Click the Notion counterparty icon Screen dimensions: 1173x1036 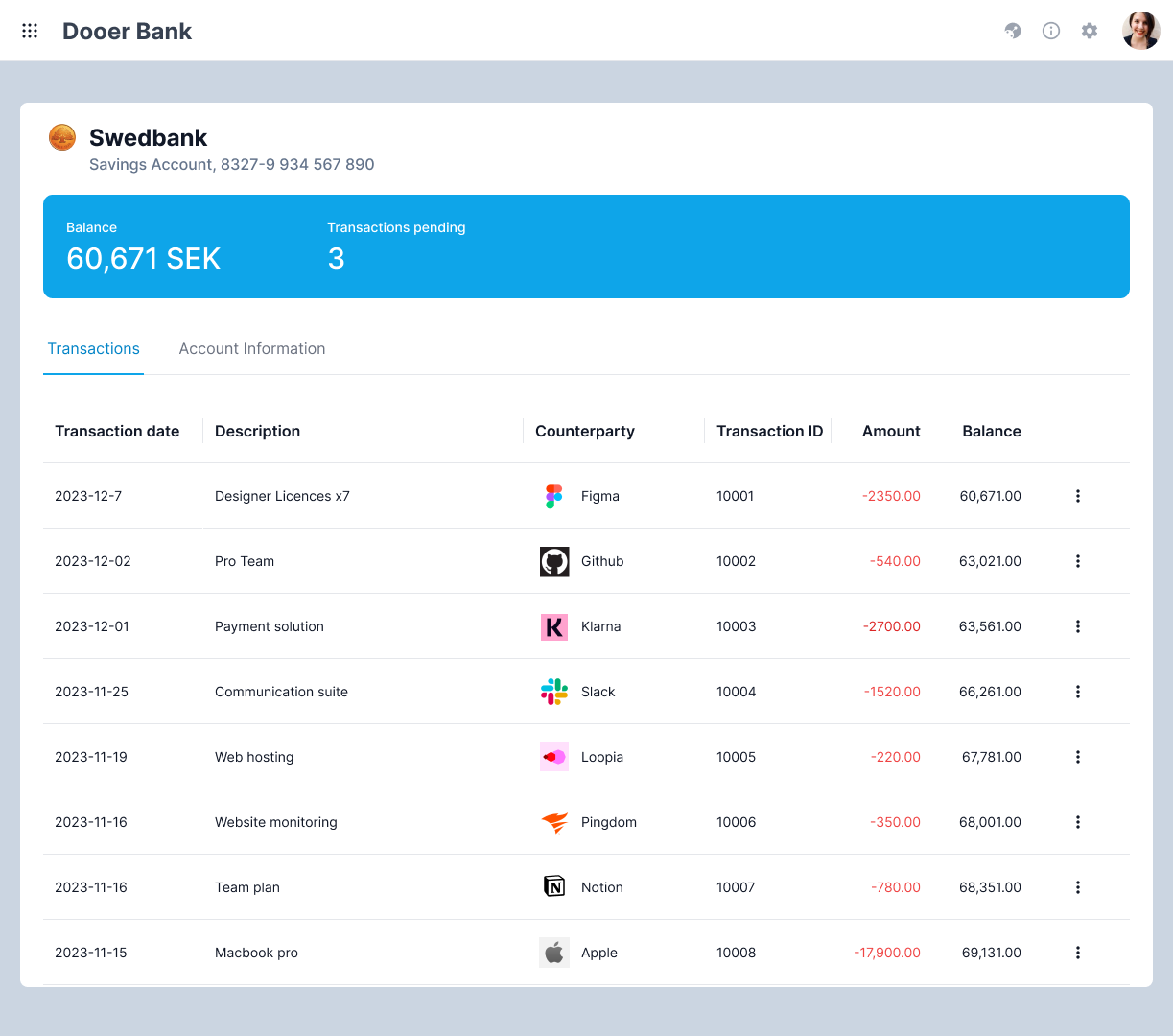(554, 887)
